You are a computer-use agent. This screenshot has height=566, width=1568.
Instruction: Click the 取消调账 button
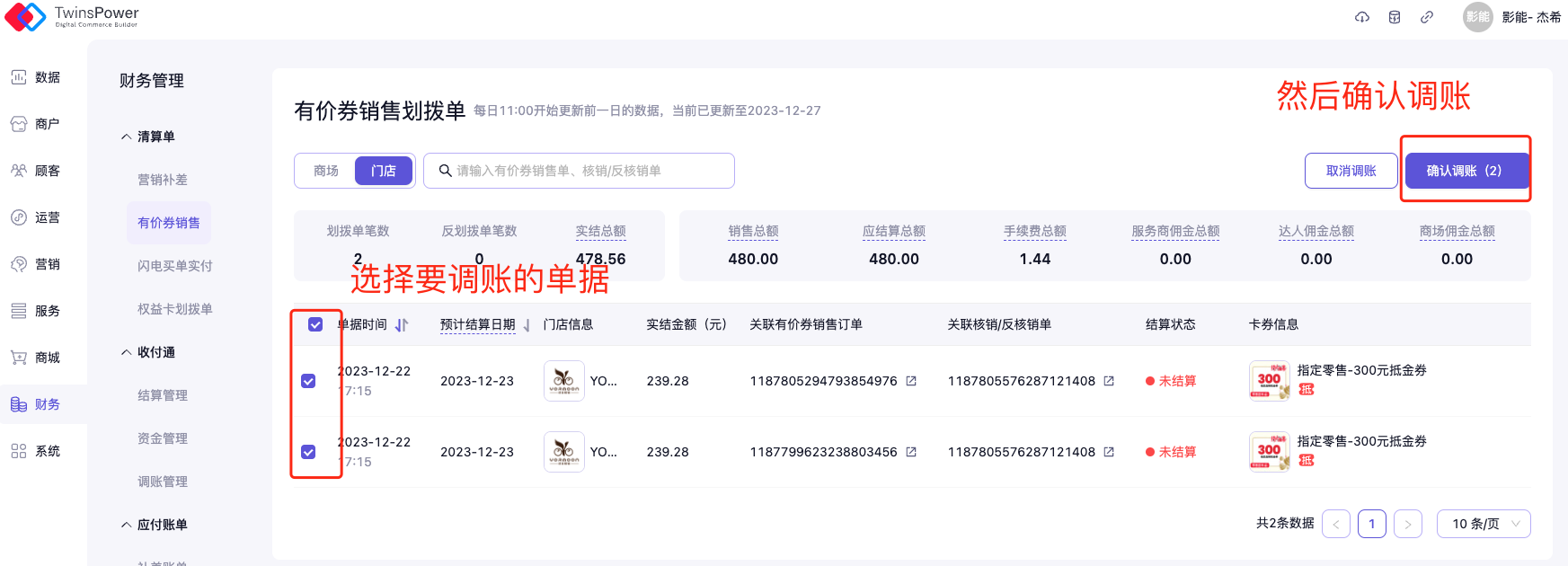pos(1351,171)
